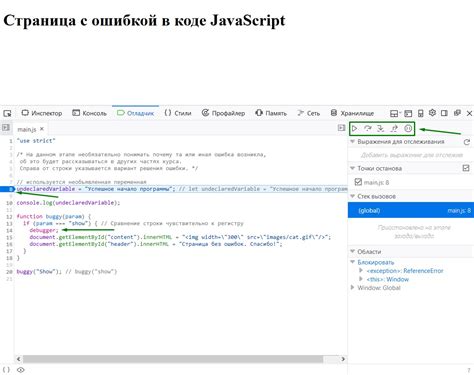Collapse the right debugger sidebar
The image size is (474, 375).
(341, 128)
